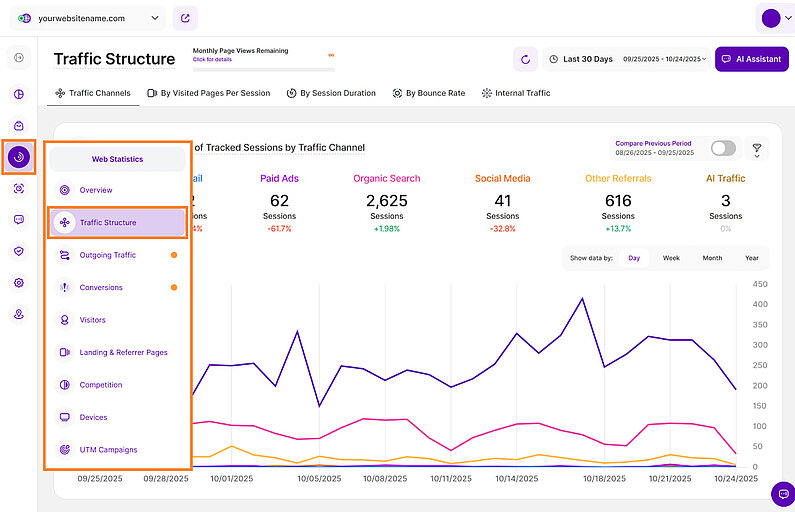Switch to By Bounce Rate tab
Image resolution: width=795 pixels, height=512 pixels.
[428, 93]
